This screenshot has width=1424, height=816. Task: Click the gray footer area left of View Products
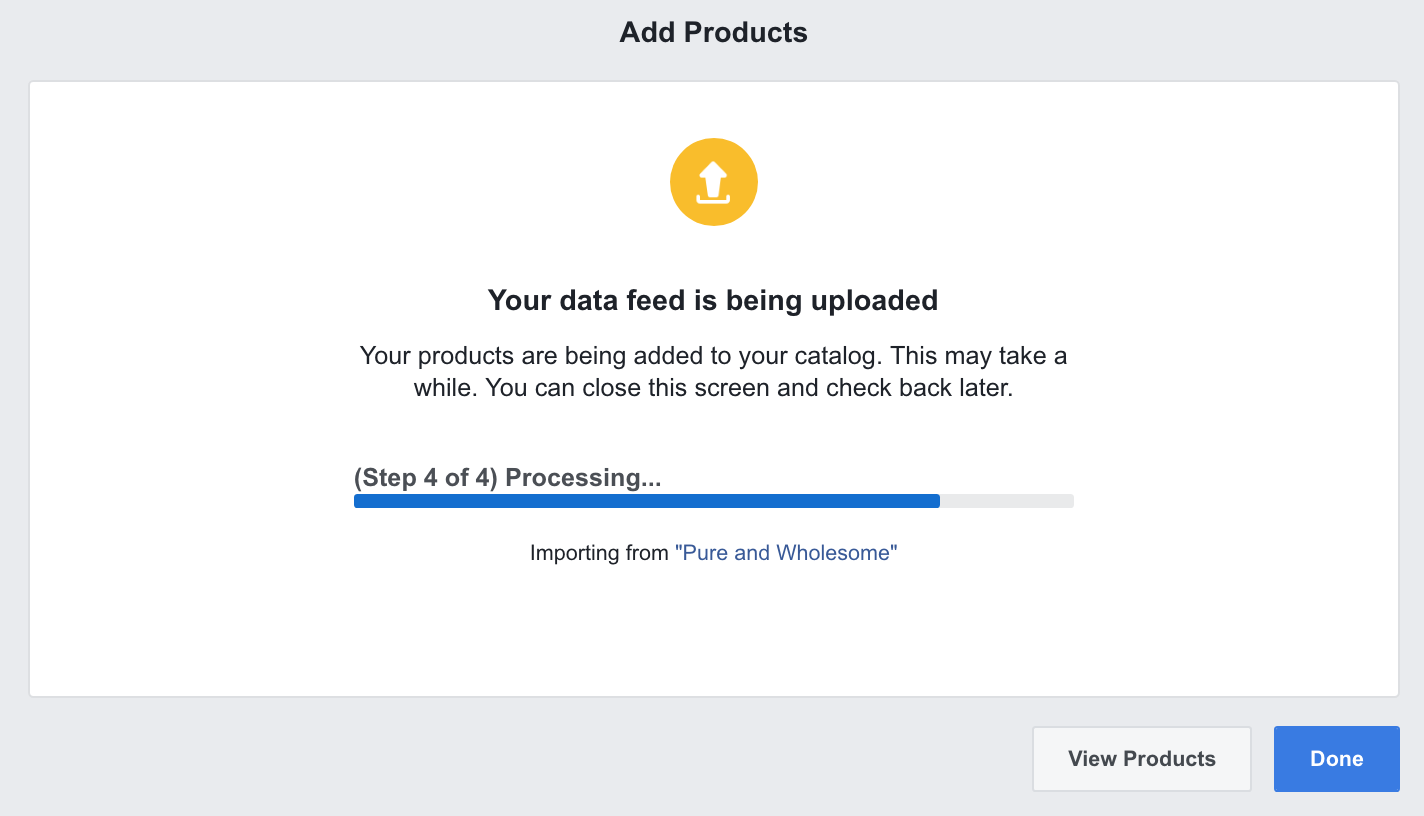[500, 758]
